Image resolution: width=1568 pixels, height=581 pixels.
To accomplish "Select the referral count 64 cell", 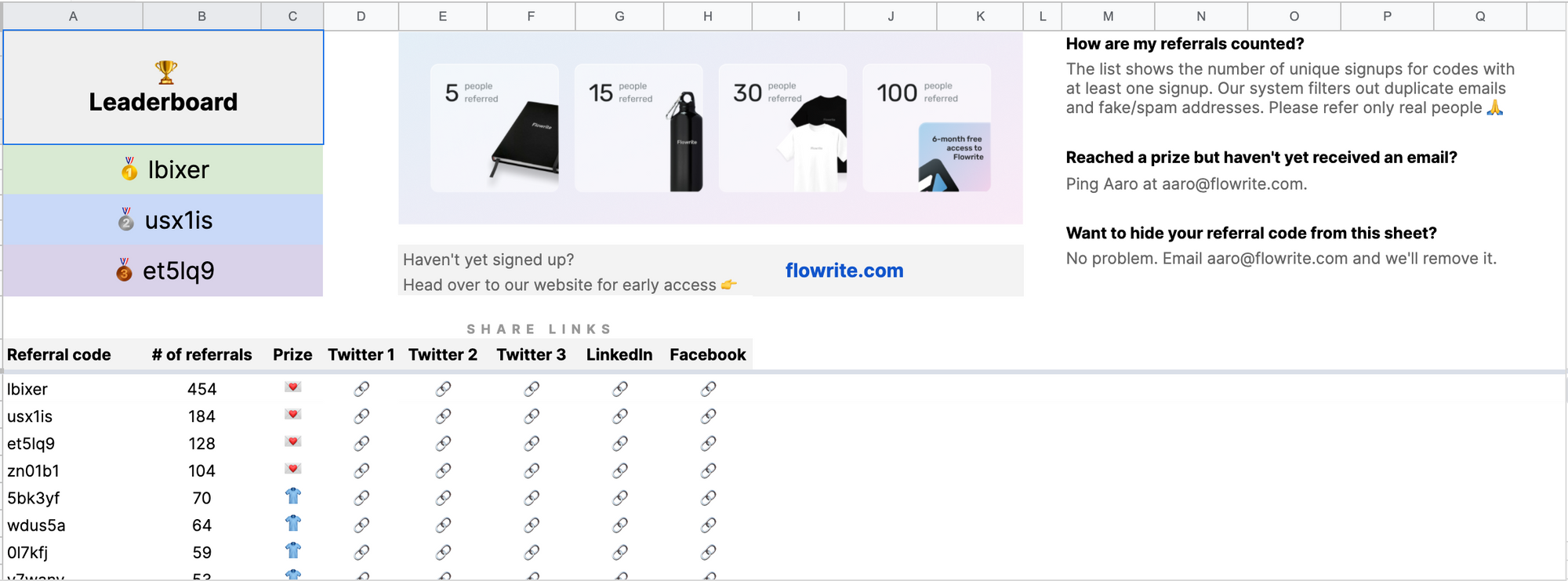I will click(201, 525).
